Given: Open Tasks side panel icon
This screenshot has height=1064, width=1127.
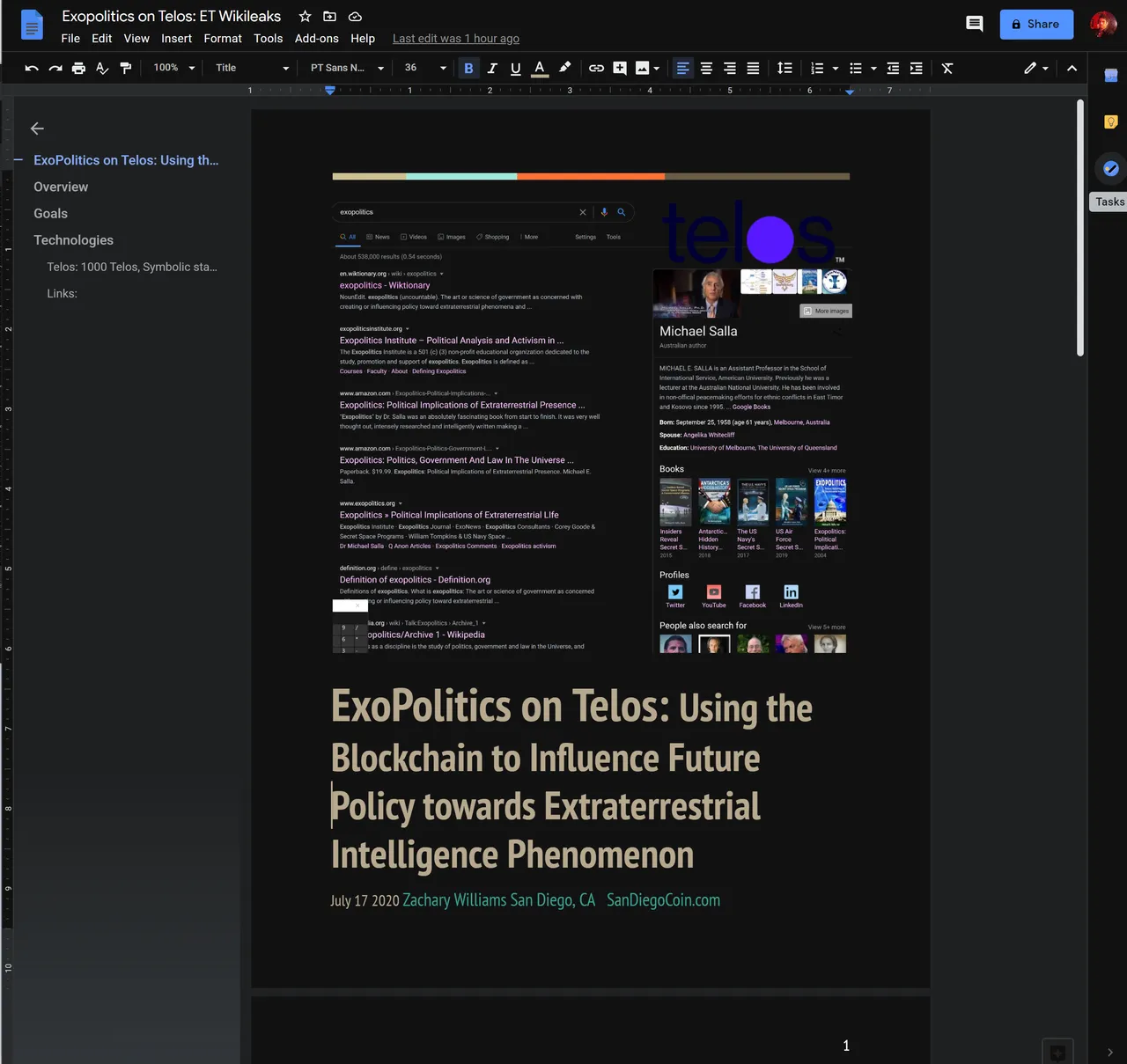Looking at the screenshot, I should coord(1111,168).
